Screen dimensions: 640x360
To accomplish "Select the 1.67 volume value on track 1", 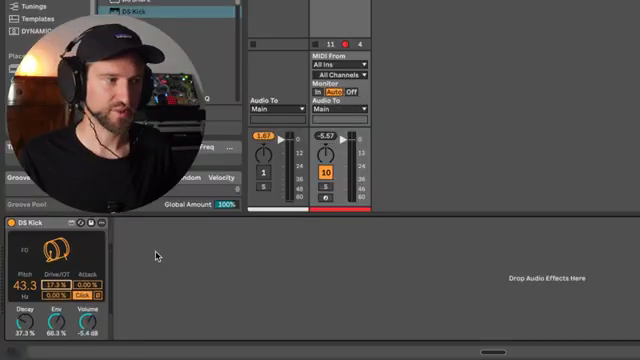I will 263,136.
